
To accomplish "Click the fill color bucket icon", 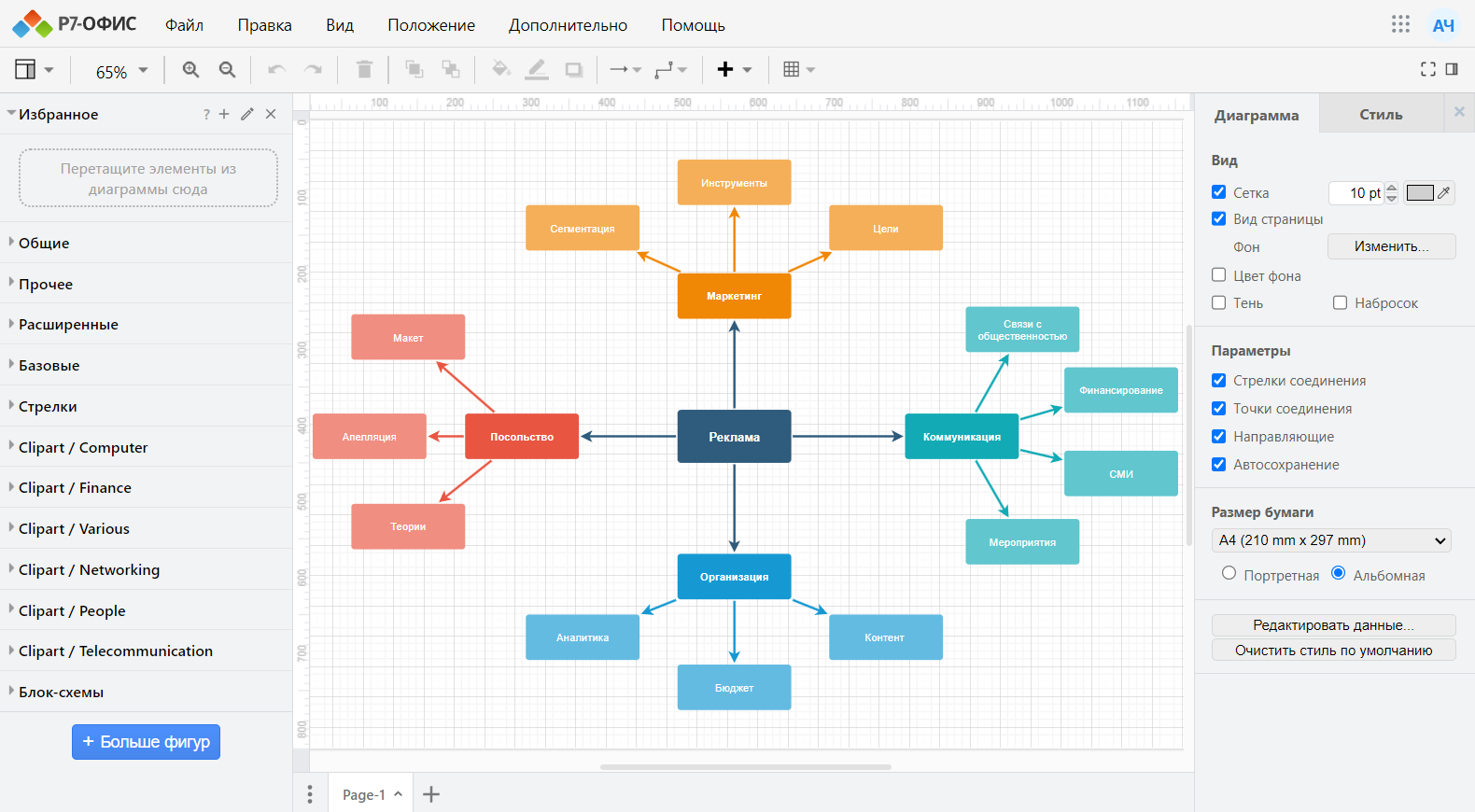I will (x=500, y=70).
